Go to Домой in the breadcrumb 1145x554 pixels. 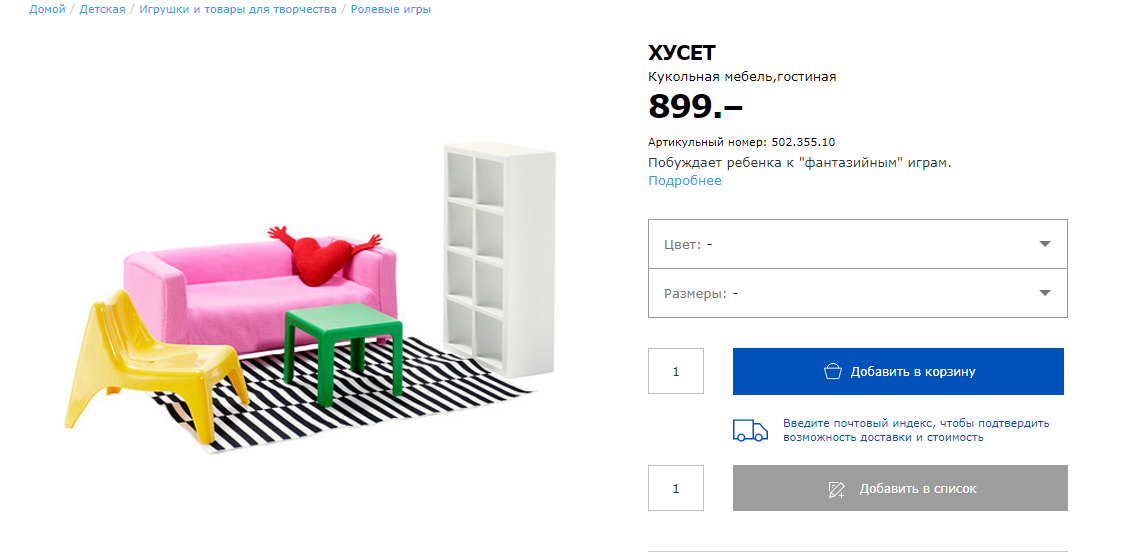click(x=47, y=9)
